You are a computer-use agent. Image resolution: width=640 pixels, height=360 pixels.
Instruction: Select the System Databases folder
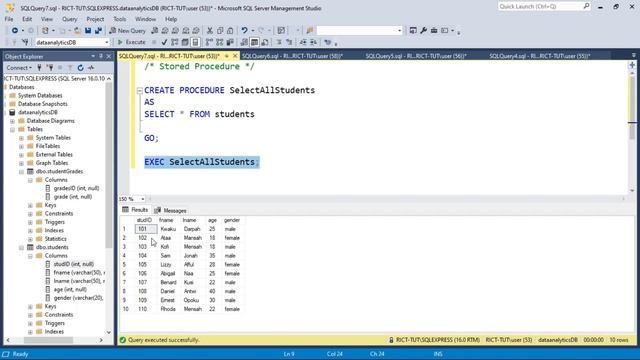coord(40,96)
